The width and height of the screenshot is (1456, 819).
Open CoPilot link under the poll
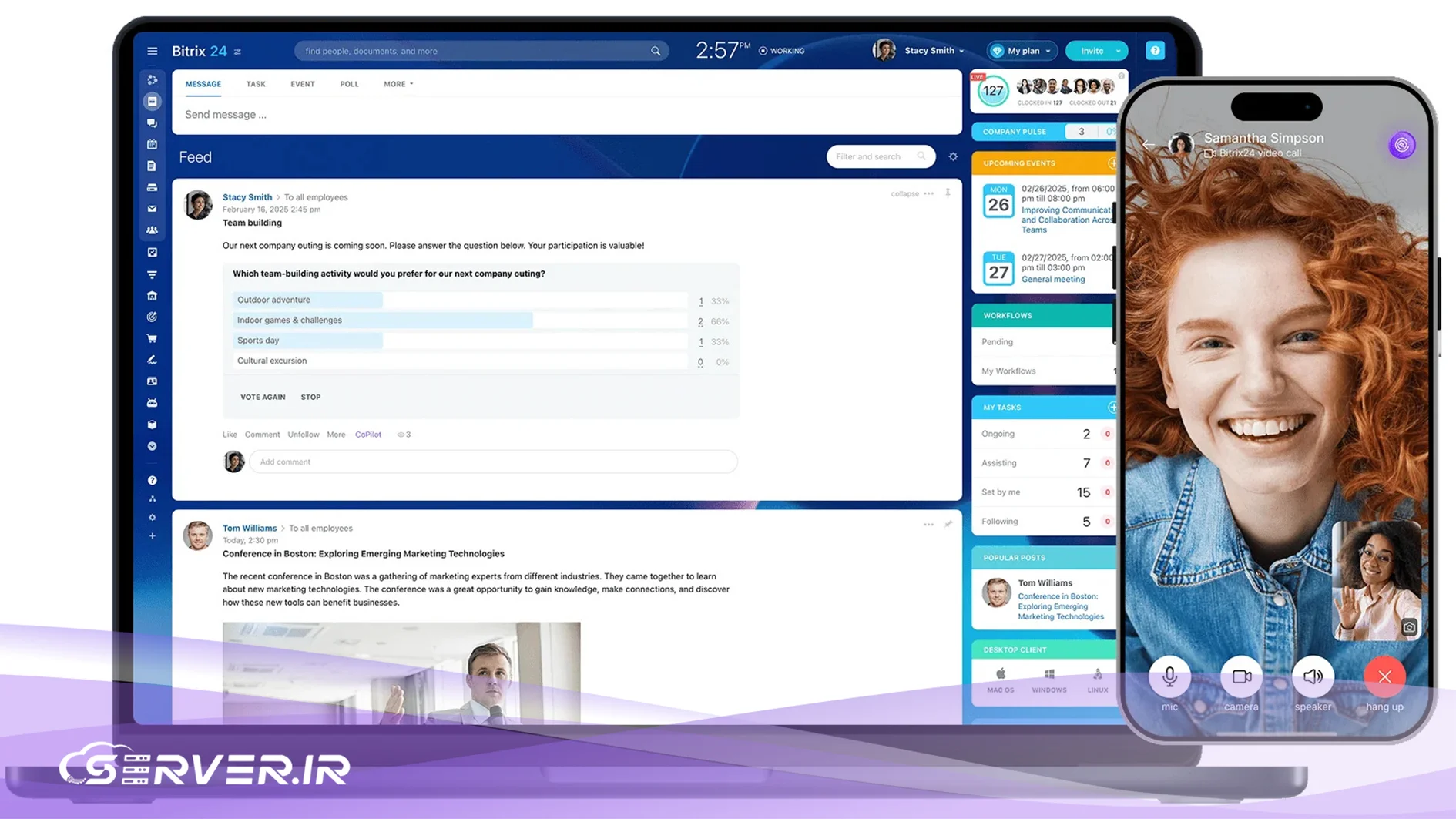click(x=368, y=435)
